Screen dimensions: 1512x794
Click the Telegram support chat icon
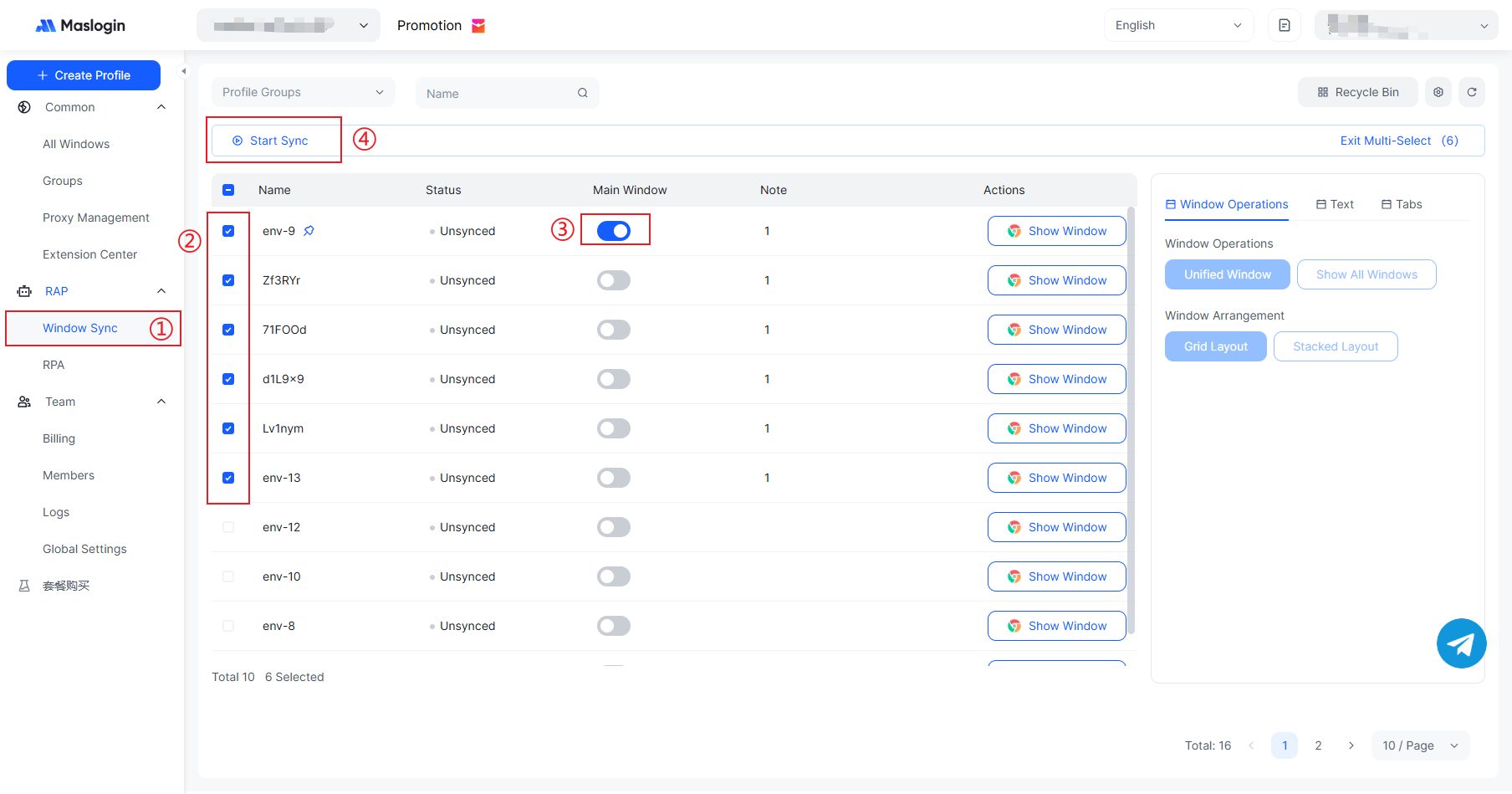[1461, 643]
